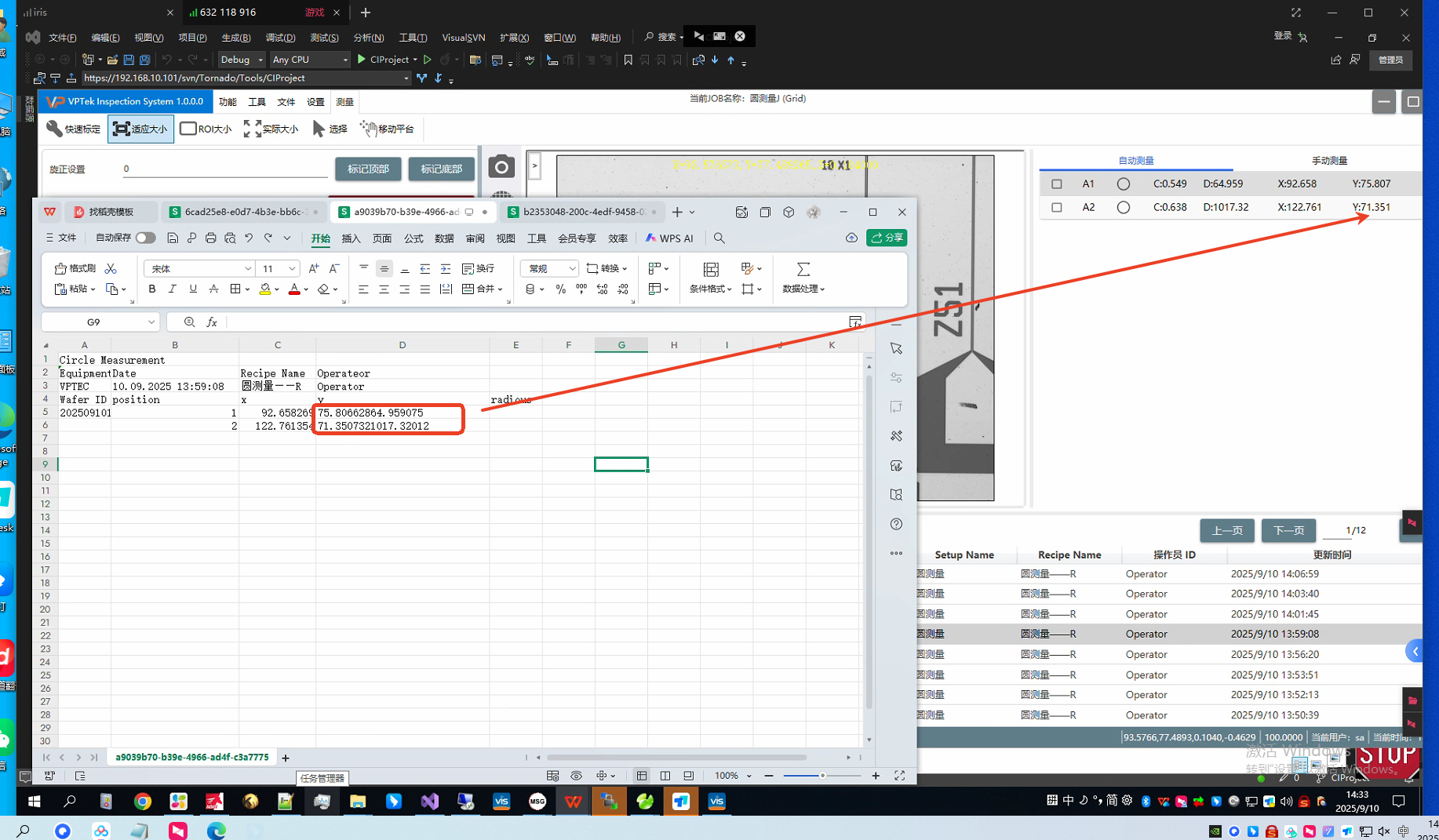This screenshot has height=840, width=1439.
Task: Switch to the 手动测量 tab
Action: tap(1328, 160)
